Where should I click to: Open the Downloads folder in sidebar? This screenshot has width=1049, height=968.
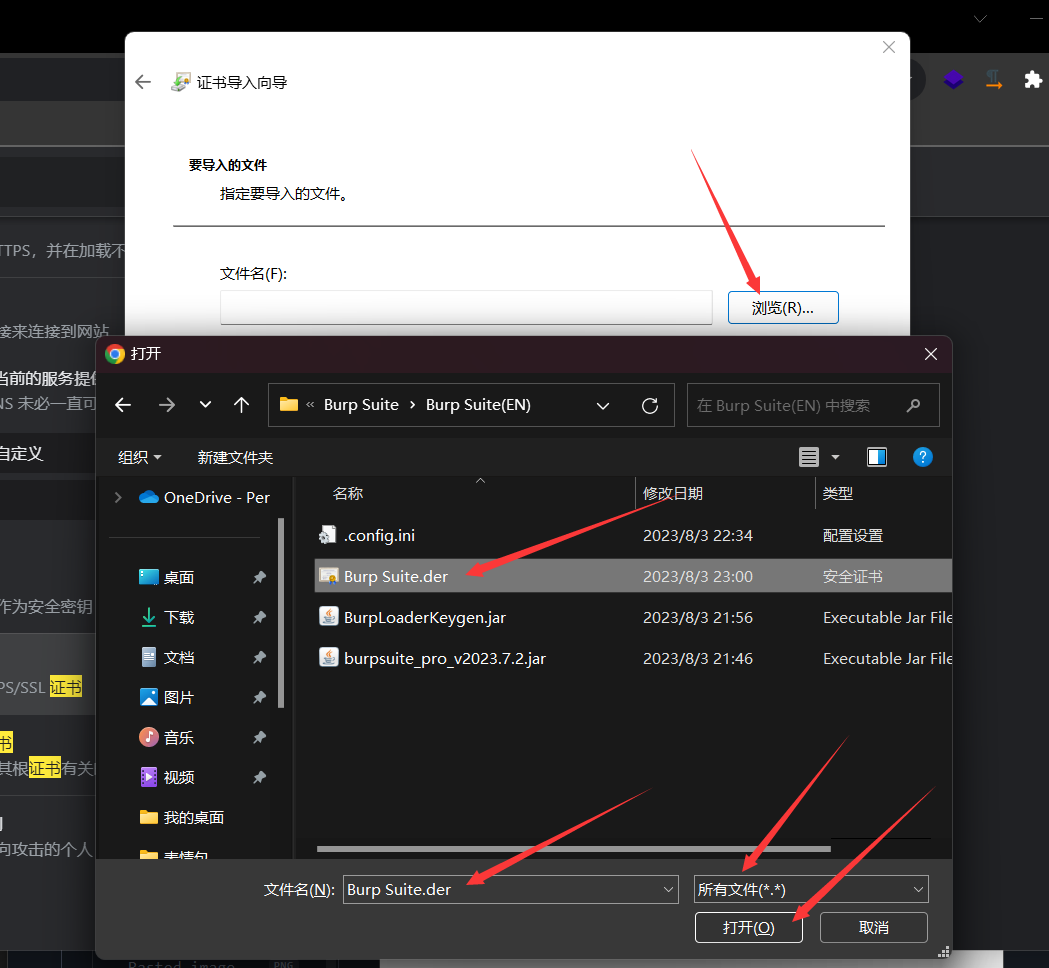click(179, 617)
